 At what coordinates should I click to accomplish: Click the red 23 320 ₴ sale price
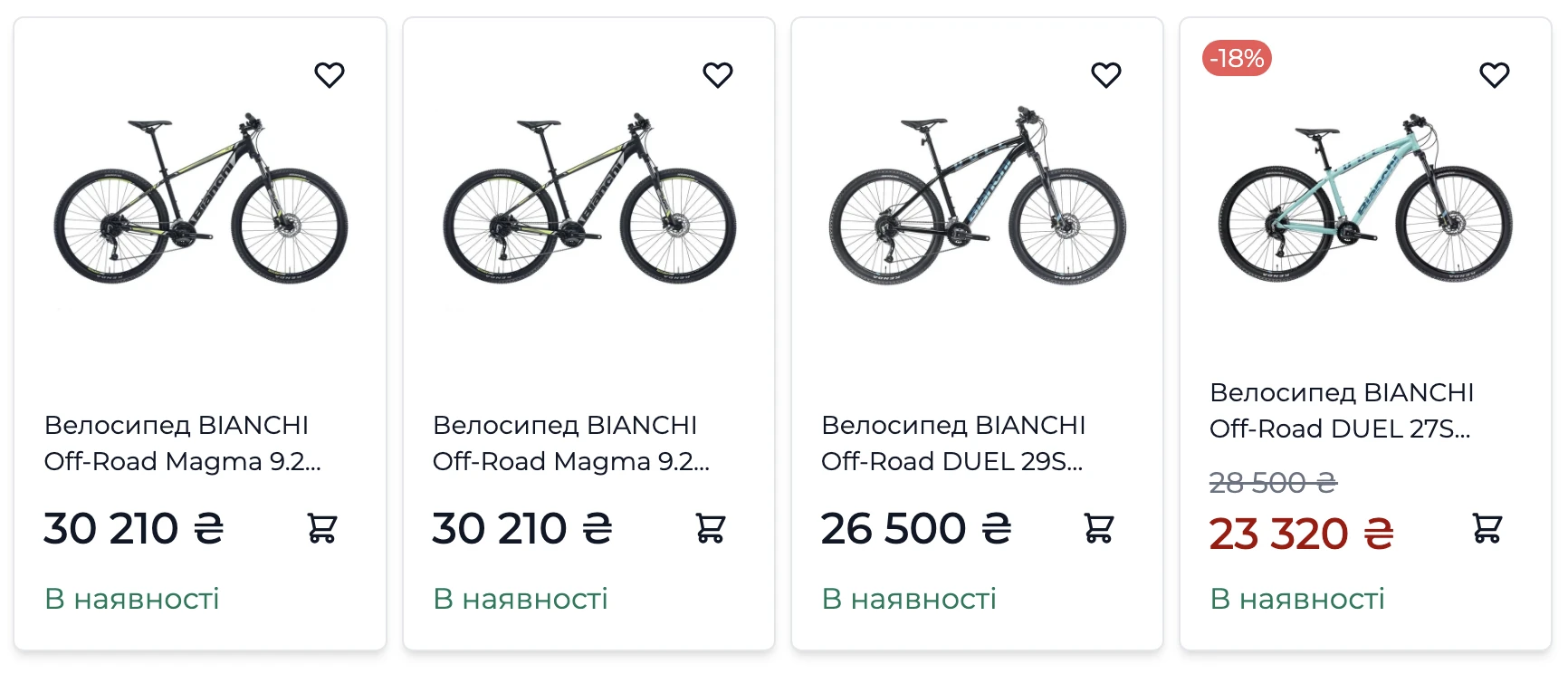(1302, 534)
